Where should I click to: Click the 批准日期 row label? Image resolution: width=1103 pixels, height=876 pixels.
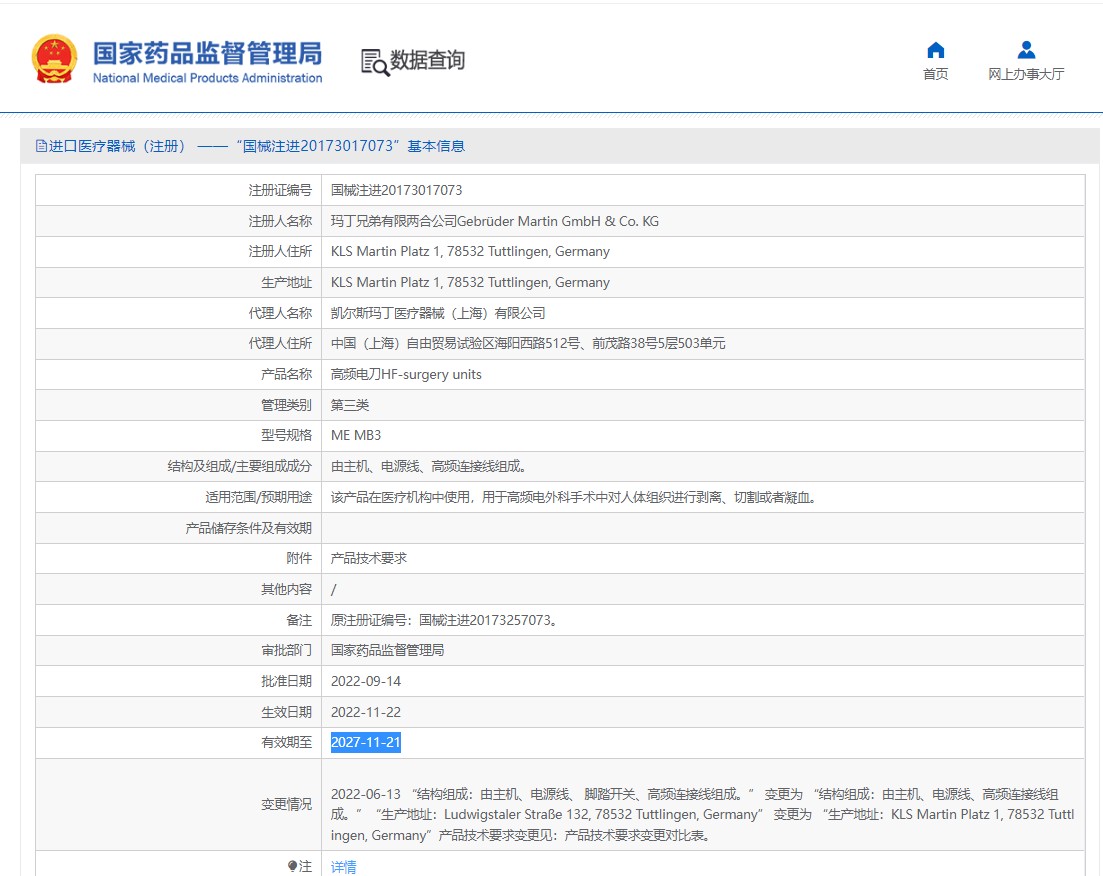pos(286,681)
